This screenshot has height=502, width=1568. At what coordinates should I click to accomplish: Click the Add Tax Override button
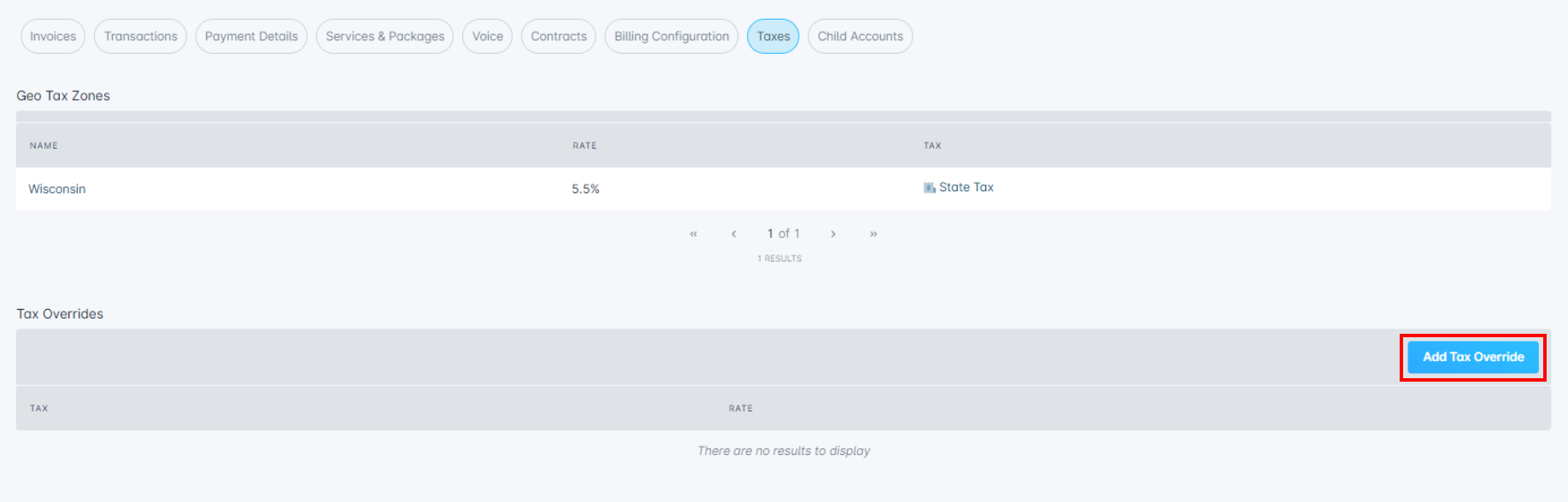pyautogui.click(x=1473, y=357)
